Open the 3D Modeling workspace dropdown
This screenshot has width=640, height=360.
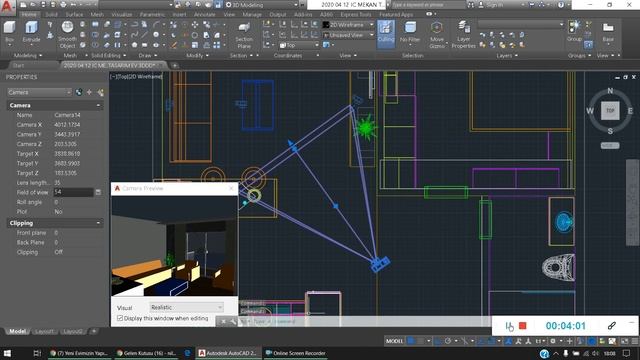tap(261, 4)
